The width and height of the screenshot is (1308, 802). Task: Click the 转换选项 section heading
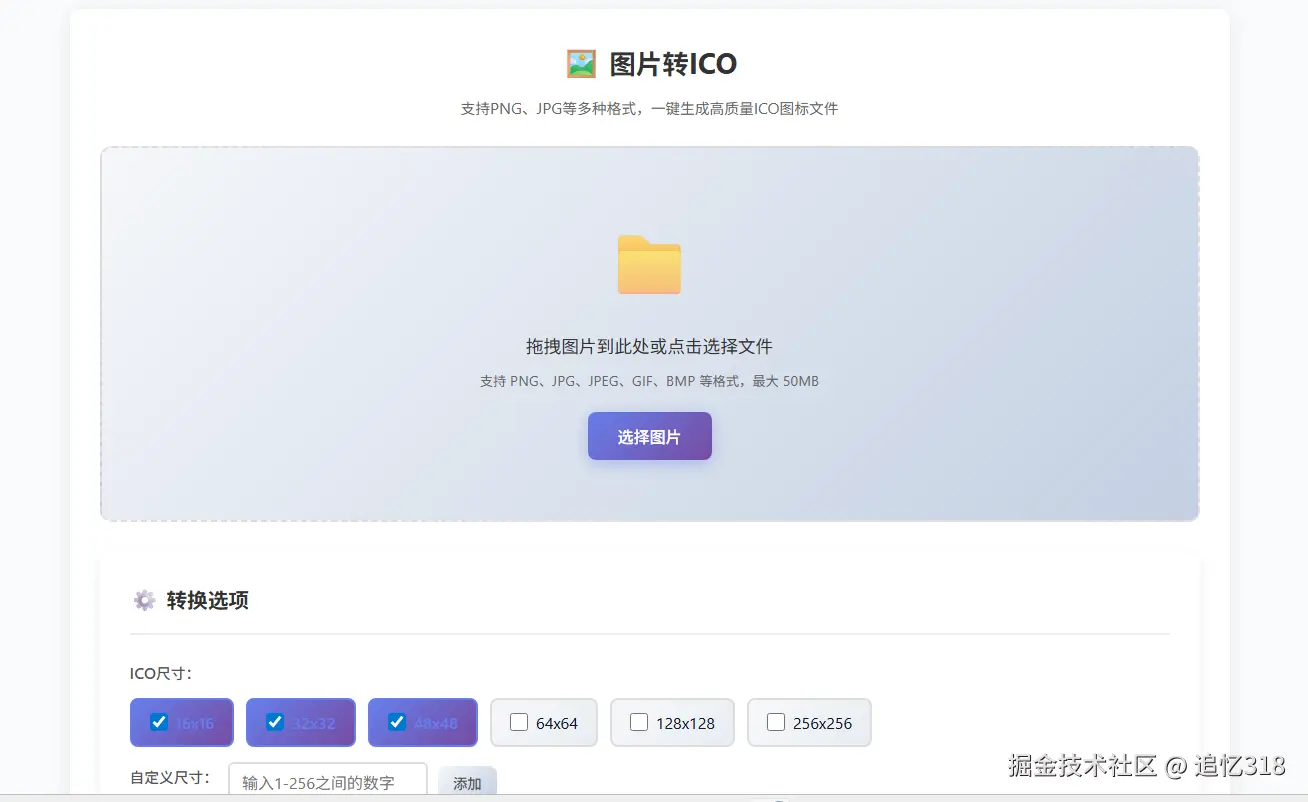coord(208,600)
